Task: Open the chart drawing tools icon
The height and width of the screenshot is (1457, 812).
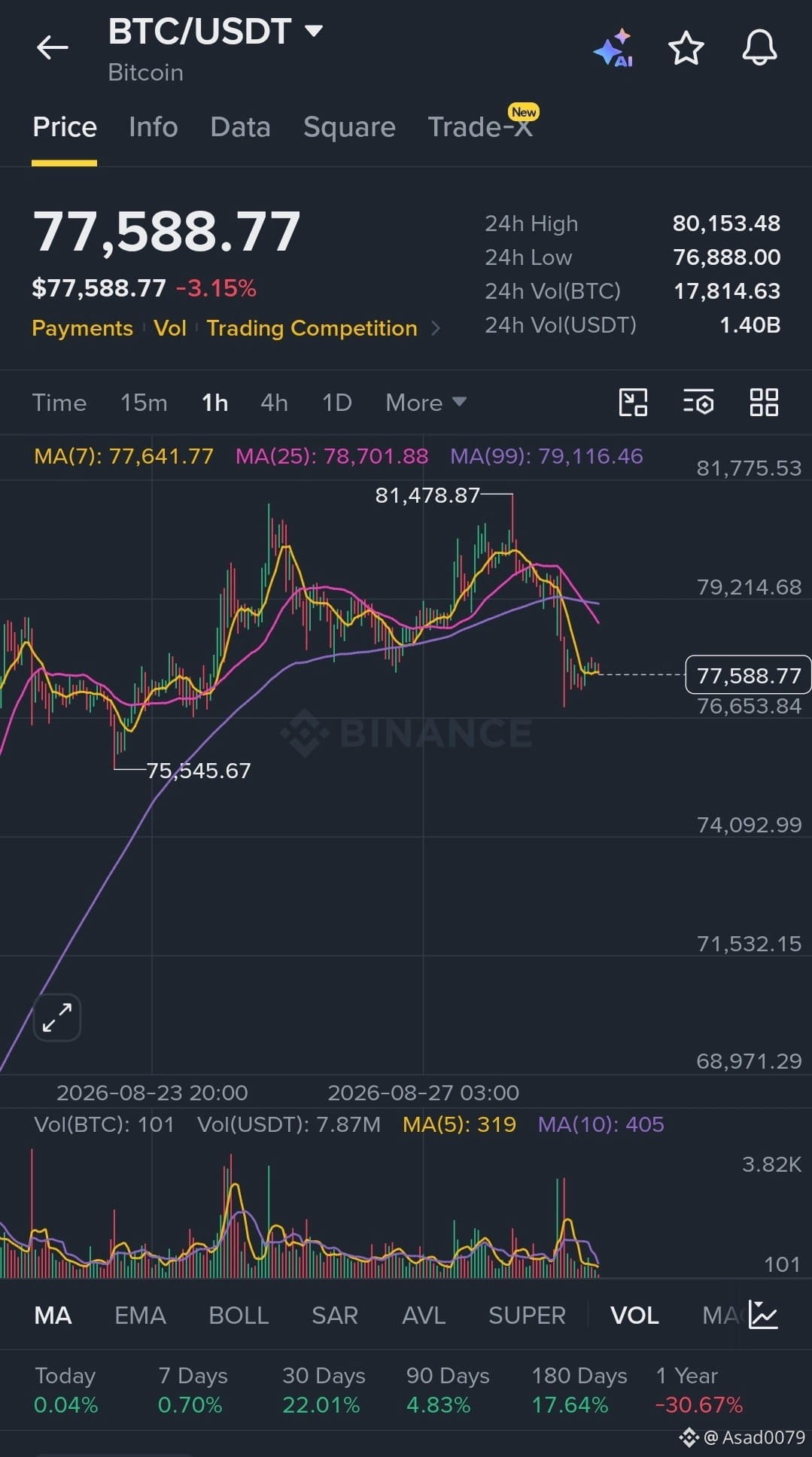Action: (633, 402)
